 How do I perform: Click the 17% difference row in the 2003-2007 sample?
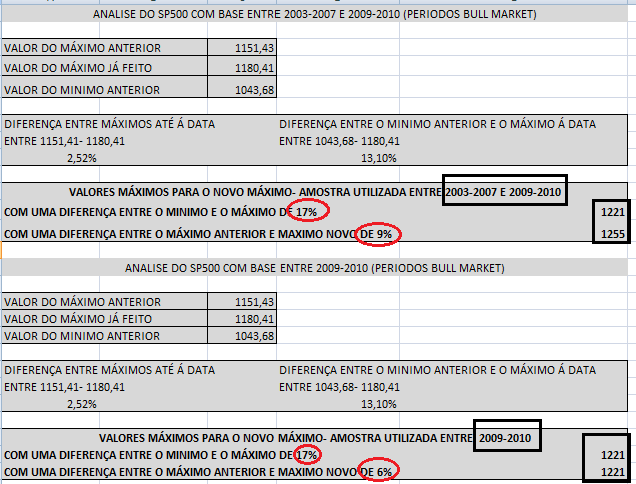coord(160,212)
